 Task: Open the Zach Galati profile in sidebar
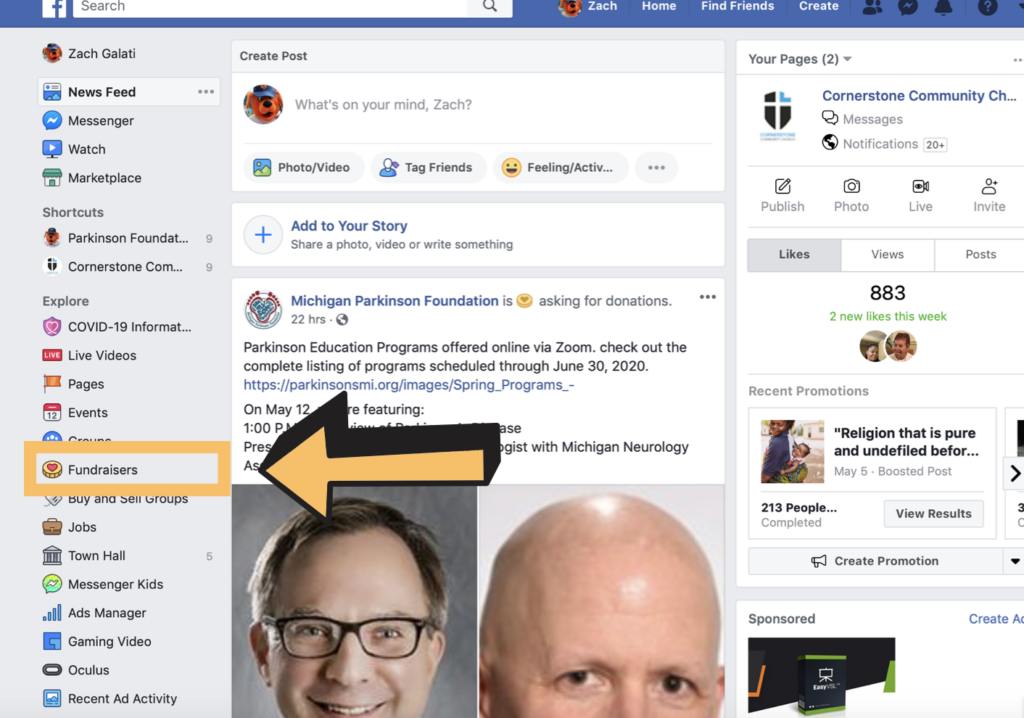pos(89,54)
